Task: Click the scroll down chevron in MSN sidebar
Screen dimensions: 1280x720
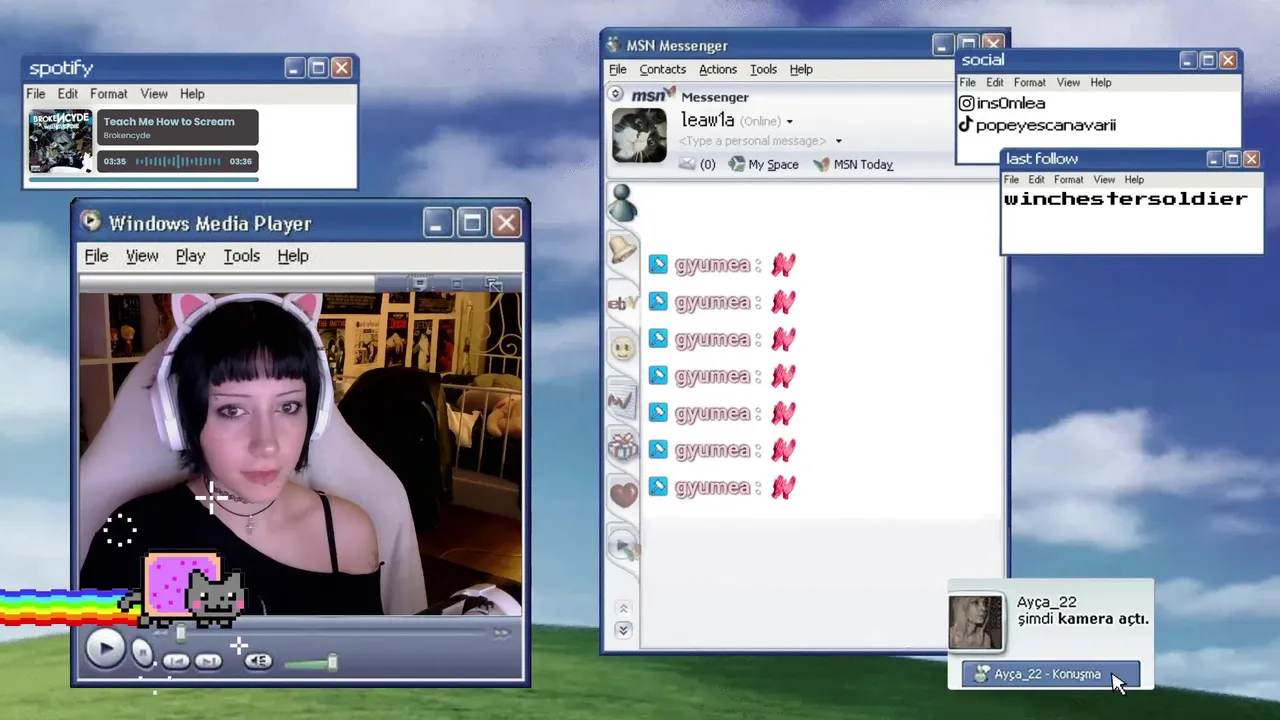Action: [x=623, y=630]
